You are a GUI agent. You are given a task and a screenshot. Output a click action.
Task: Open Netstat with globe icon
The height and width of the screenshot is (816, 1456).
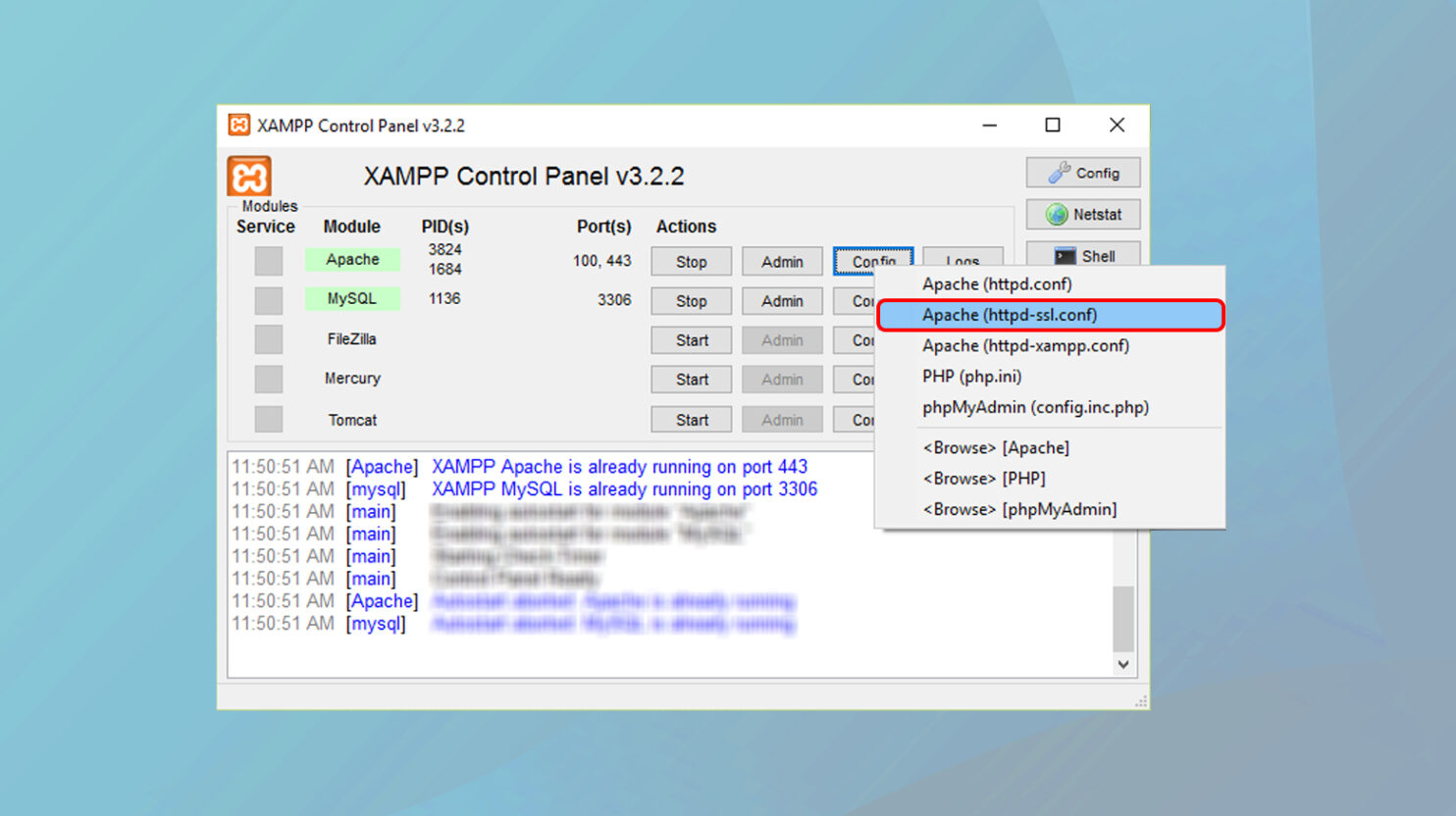point(1082,214)
